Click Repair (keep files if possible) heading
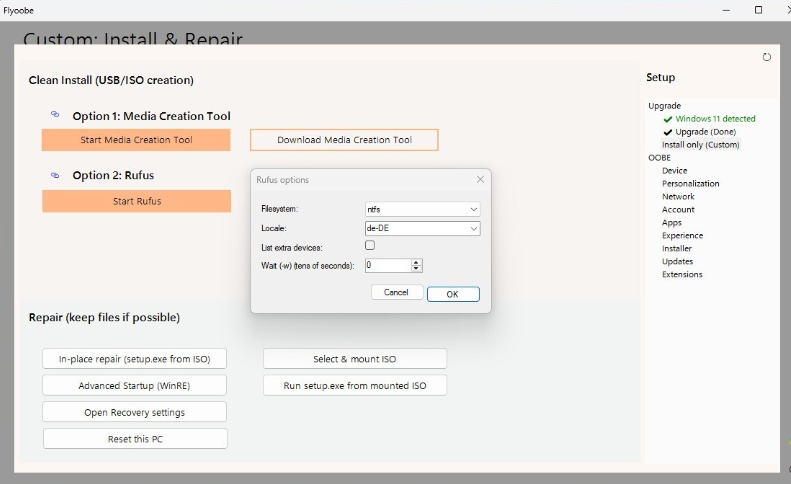This screenshot has width=791, height=484. coord(104,317)
